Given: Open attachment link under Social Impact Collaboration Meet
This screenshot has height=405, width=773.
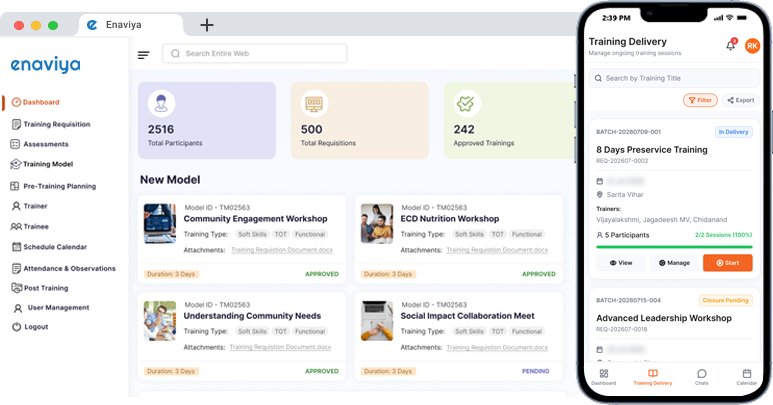Looking at the screenshot, I should (497, 347).
